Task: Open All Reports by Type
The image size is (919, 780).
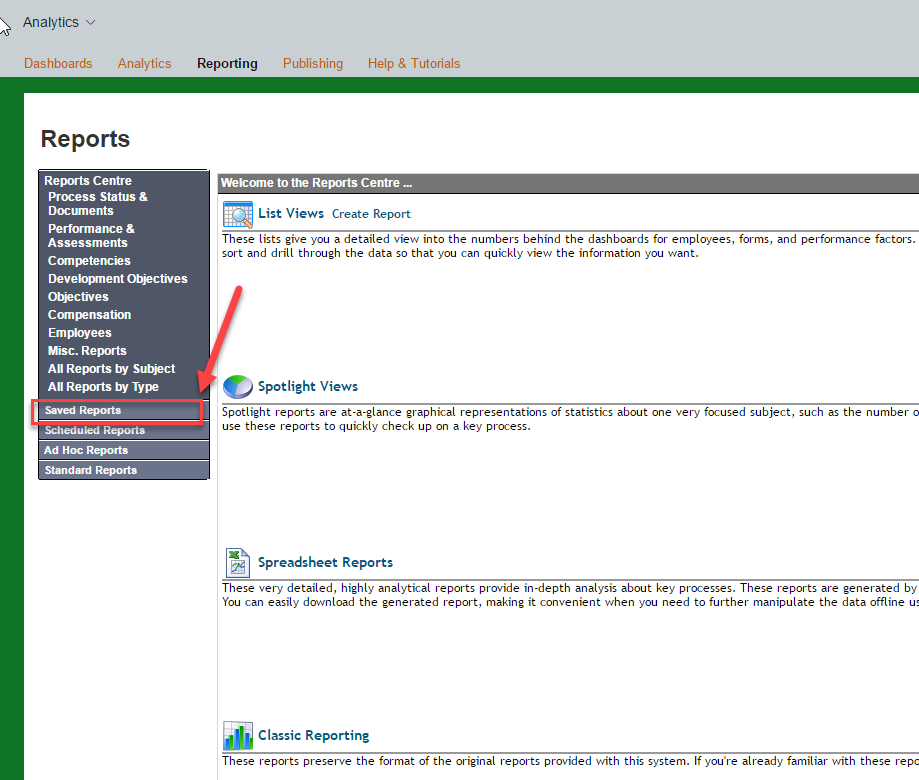Action: (103, 387)
